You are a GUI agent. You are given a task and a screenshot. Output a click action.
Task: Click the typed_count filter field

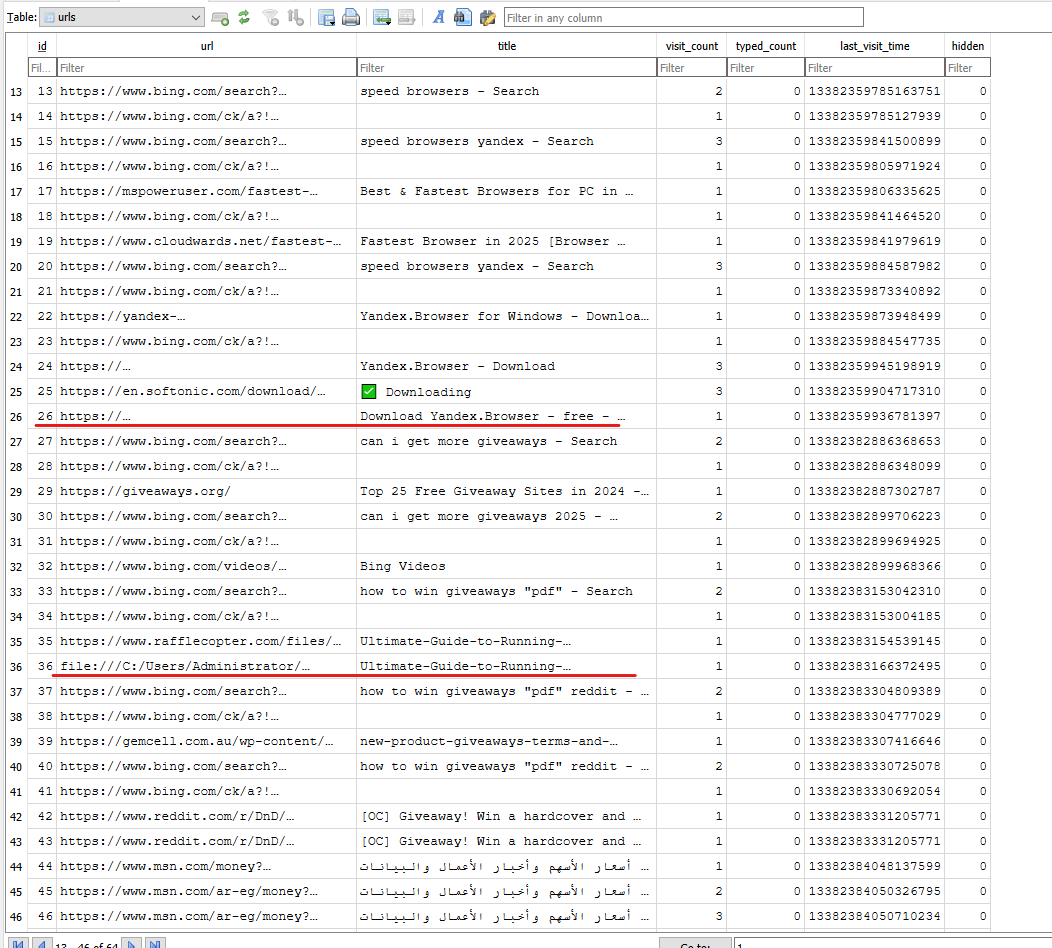[x=766, y=68]
